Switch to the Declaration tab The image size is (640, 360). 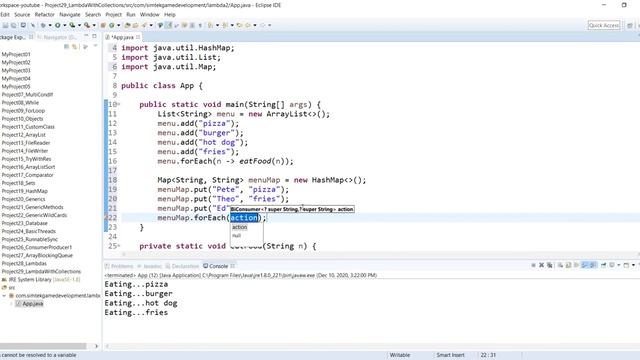click(182, 266)
